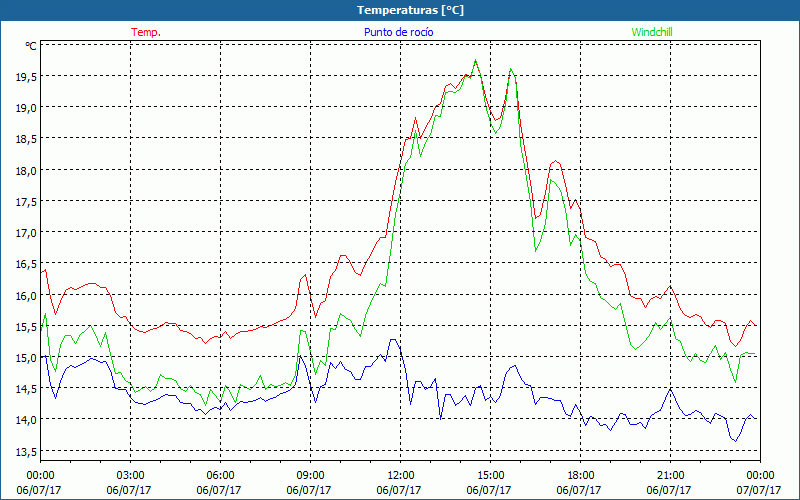Click the dew point minimum before midnight
800x500 pixels.
[735, 441]
